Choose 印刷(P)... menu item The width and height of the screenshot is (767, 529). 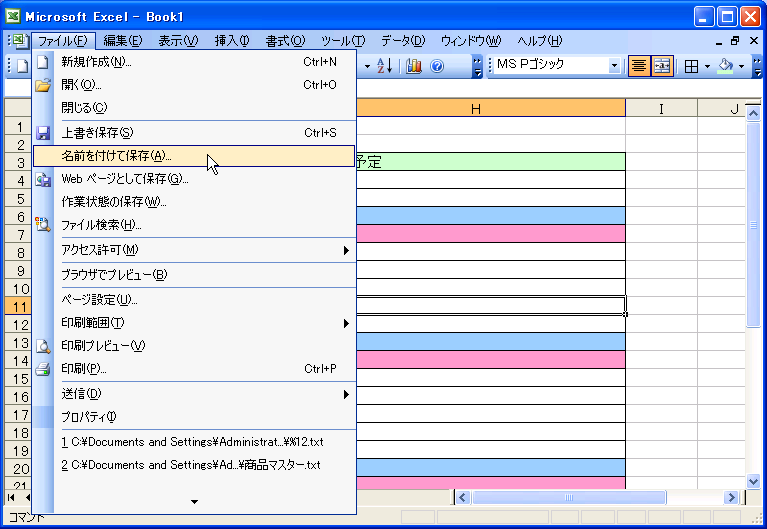pos(194,368)
